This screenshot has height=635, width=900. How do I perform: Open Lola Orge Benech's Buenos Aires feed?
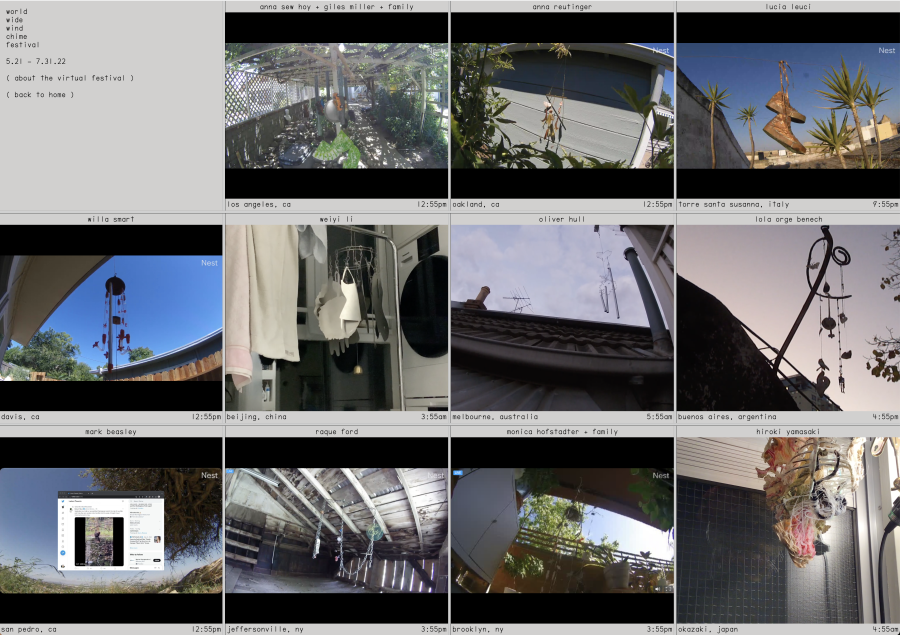[787, 318]
